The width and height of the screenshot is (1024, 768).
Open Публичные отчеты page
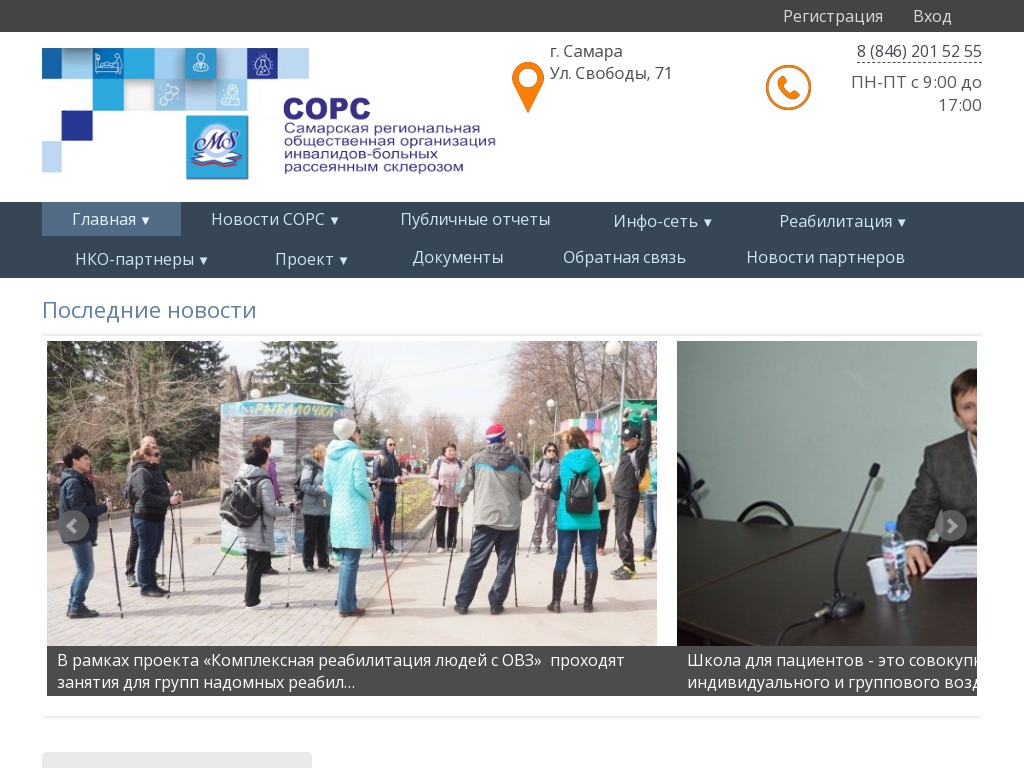click(x=475, y=219)
